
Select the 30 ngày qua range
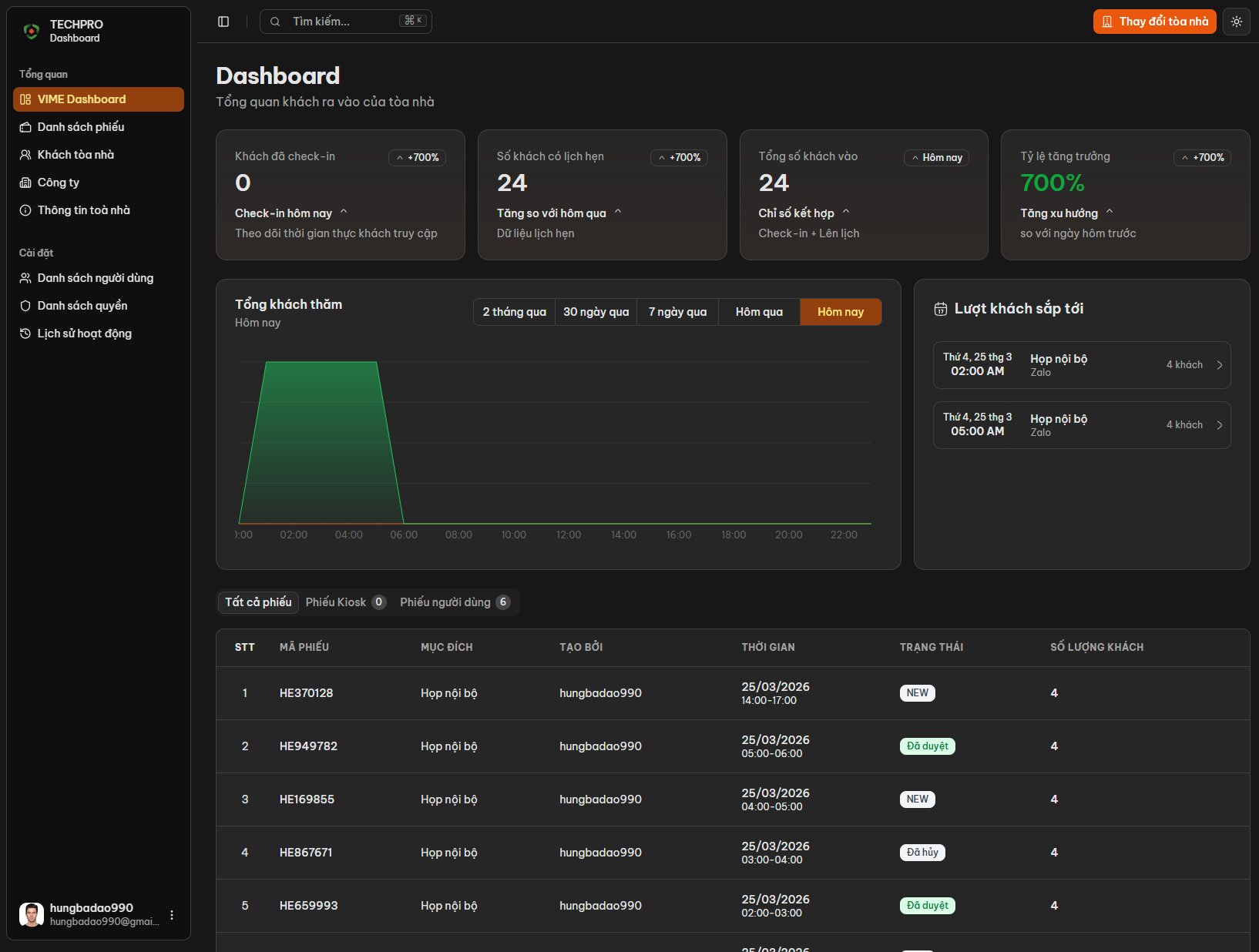(x=596, y=312)
